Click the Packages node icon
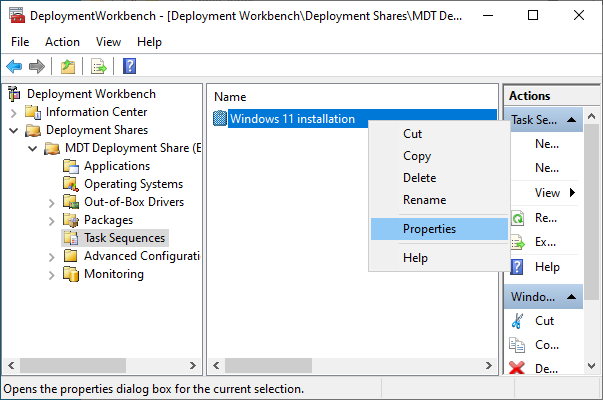Image resolution: width=603 pixels, height=400 pixels. (x=71, y=220)
